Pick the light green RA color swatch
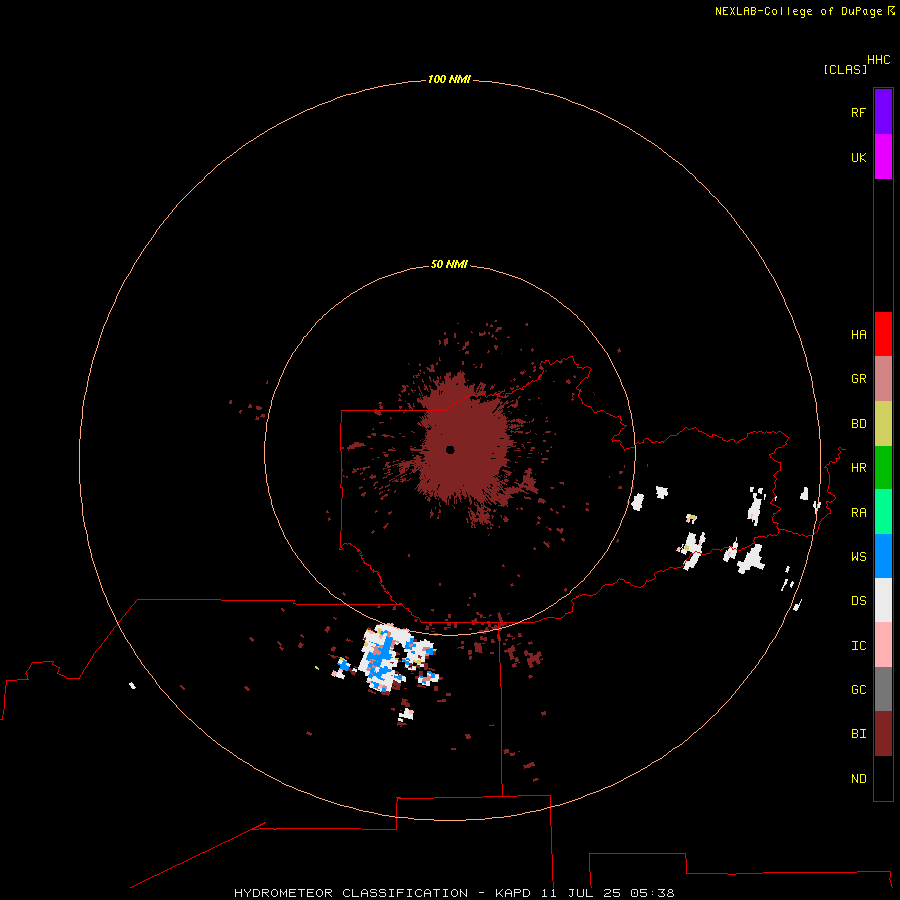Screen dimensions: 900x900 tap(883, 512)
